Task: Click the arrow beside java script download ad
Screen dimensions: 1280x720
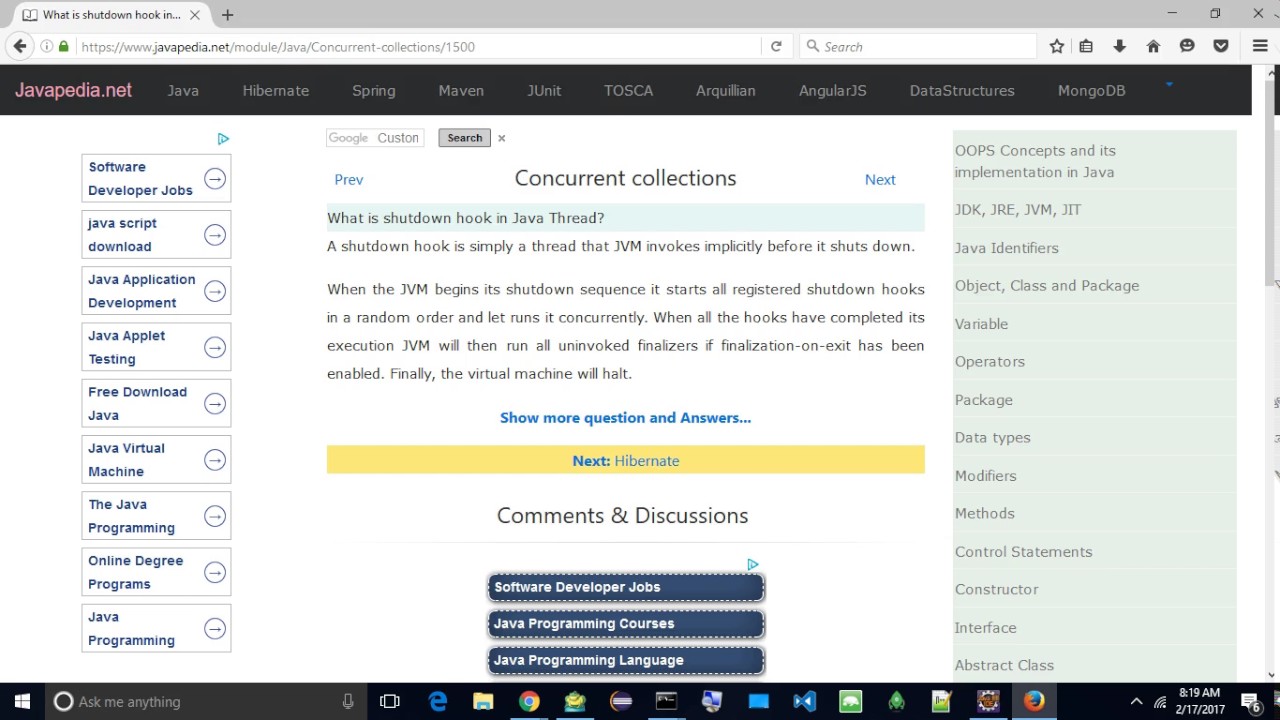Action: [215, 235]
